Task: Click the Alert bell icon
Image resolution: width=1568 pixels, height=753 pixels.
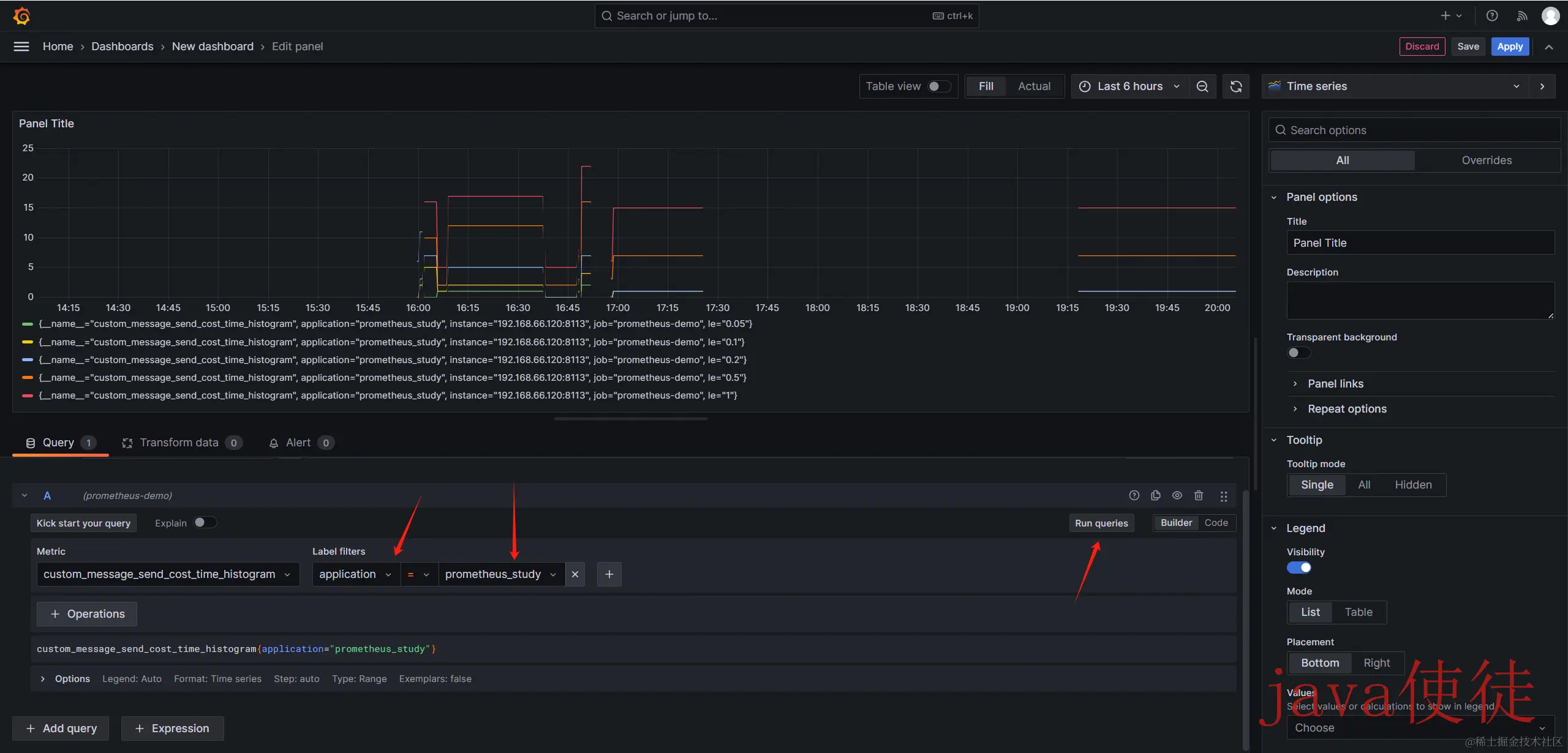Action: [274, 443]
